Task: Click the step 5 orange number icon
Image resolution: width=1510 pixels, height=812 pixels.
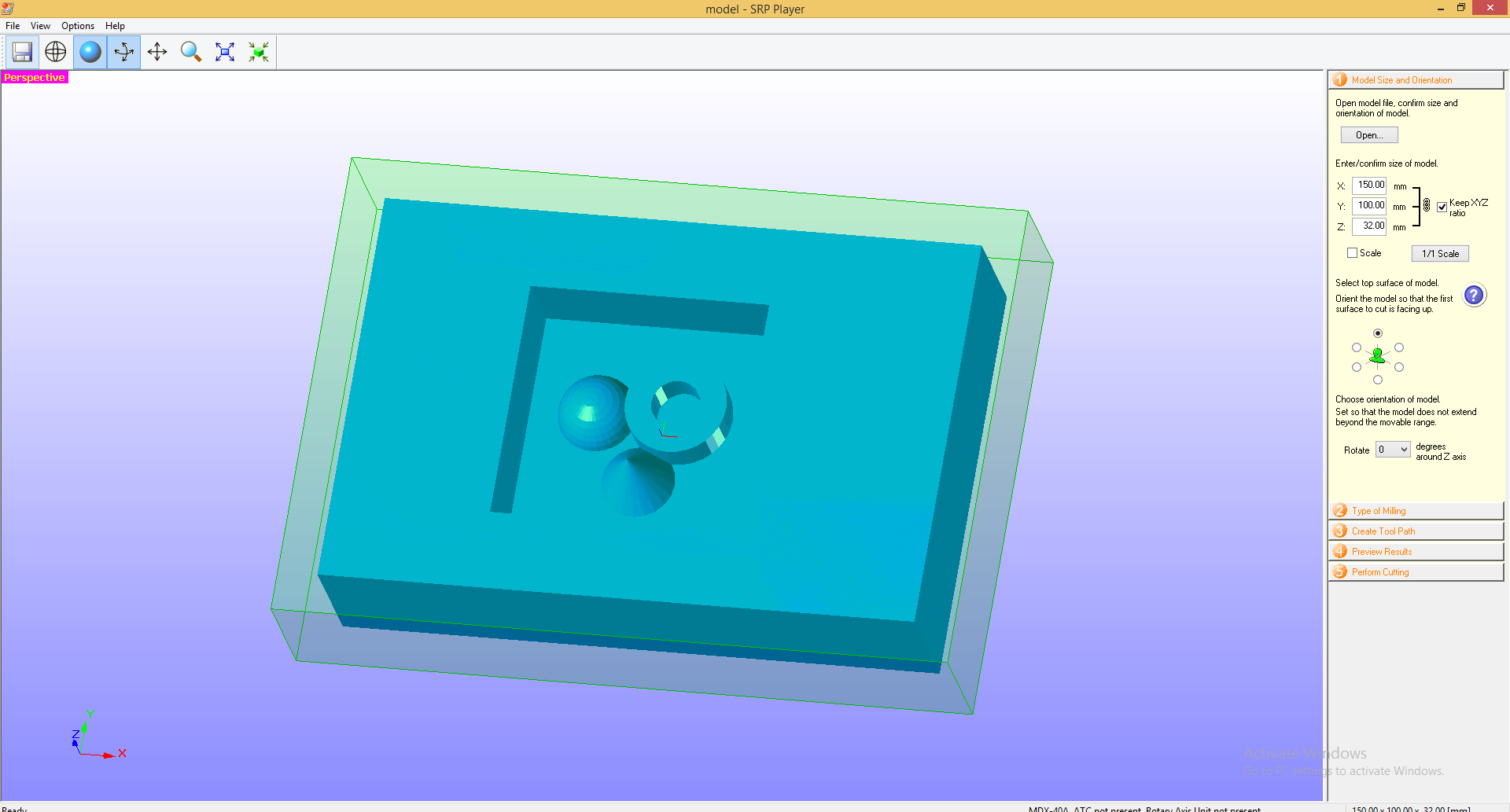Action: [1340, 571]
